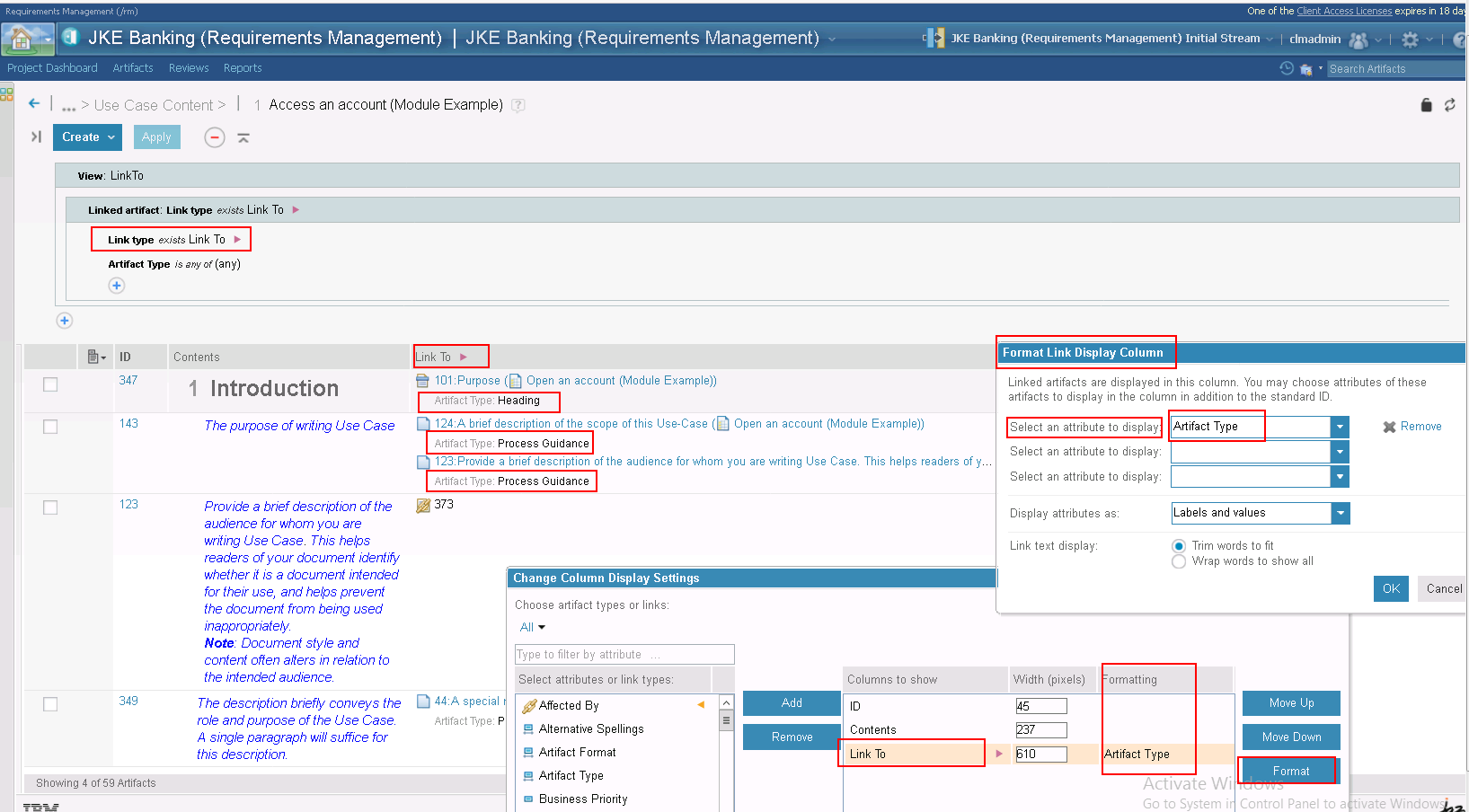This screenshot has width=1469, height=812.
Task: Click the help icon beside the module title
Action: click(518, 105)
